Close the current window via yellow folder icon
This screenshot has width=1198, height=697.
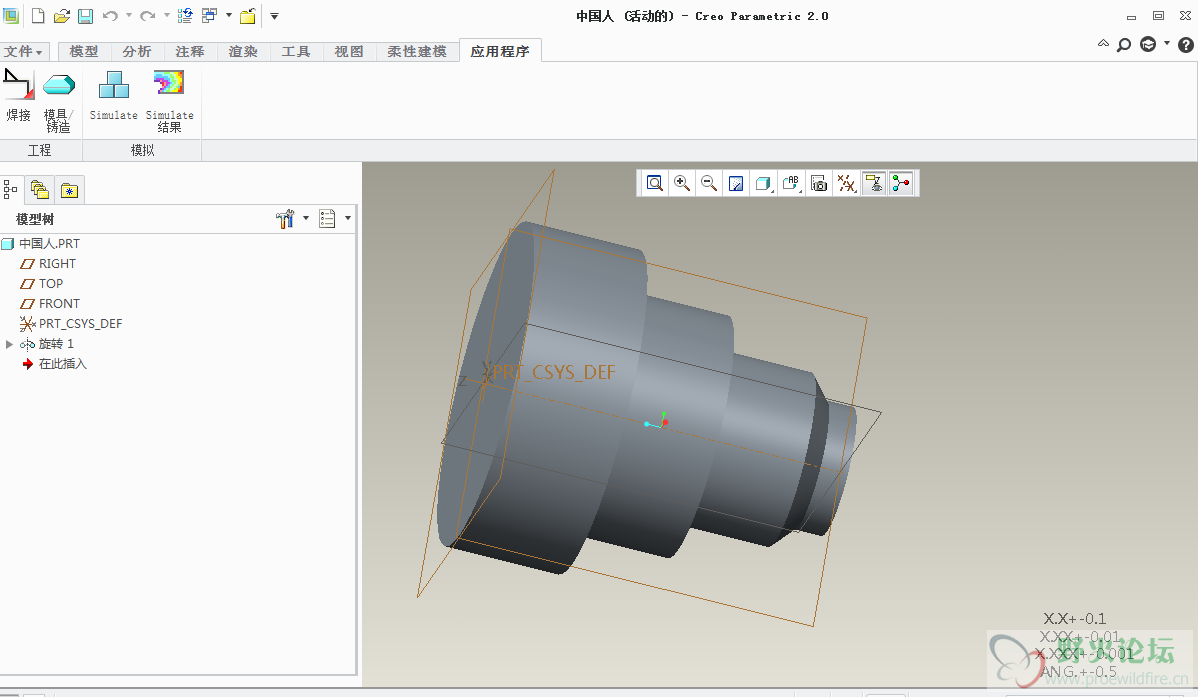[248, 15]
